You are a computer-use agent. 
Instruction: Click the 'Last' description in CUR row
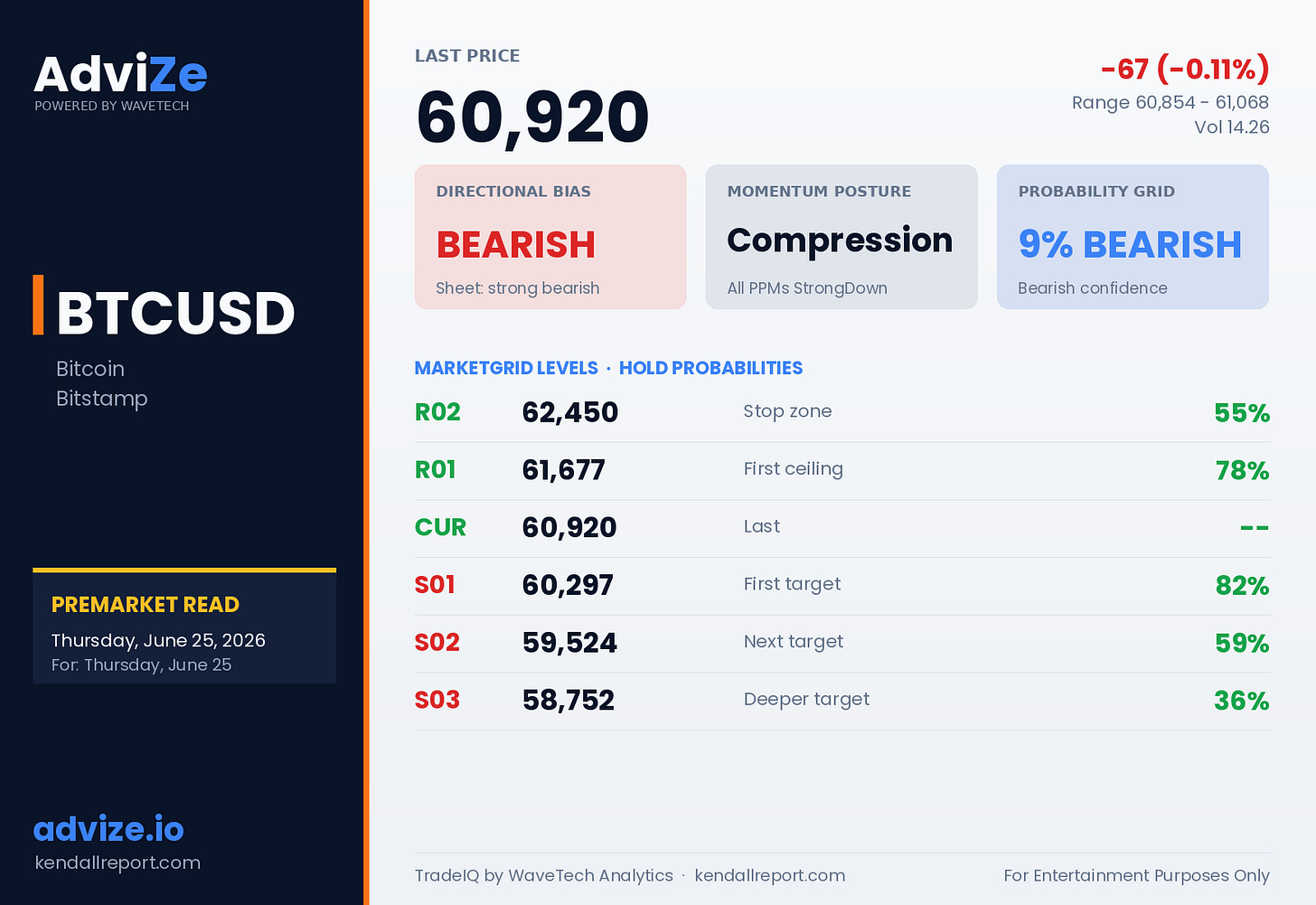761,526
